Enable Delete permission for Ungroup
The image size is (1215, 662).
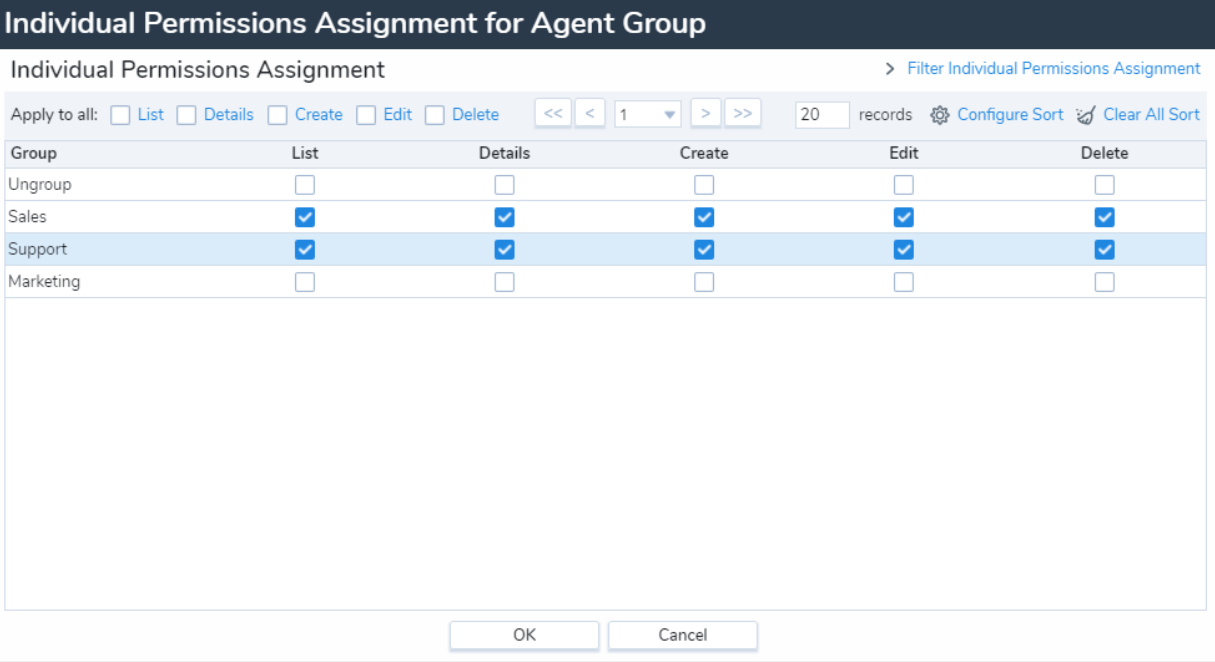click(x=1104, y=185)
